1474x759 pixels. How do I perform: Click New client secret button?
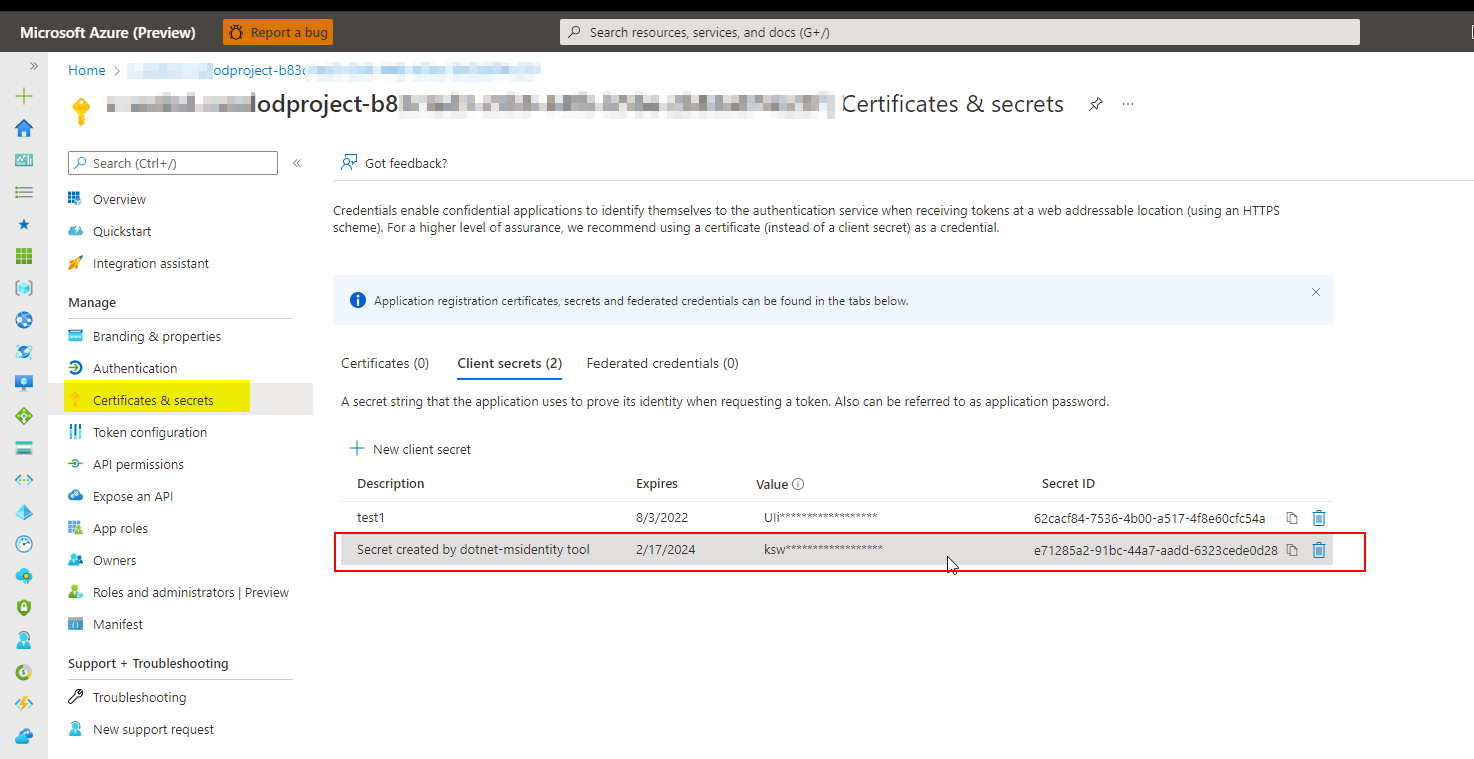410,449
